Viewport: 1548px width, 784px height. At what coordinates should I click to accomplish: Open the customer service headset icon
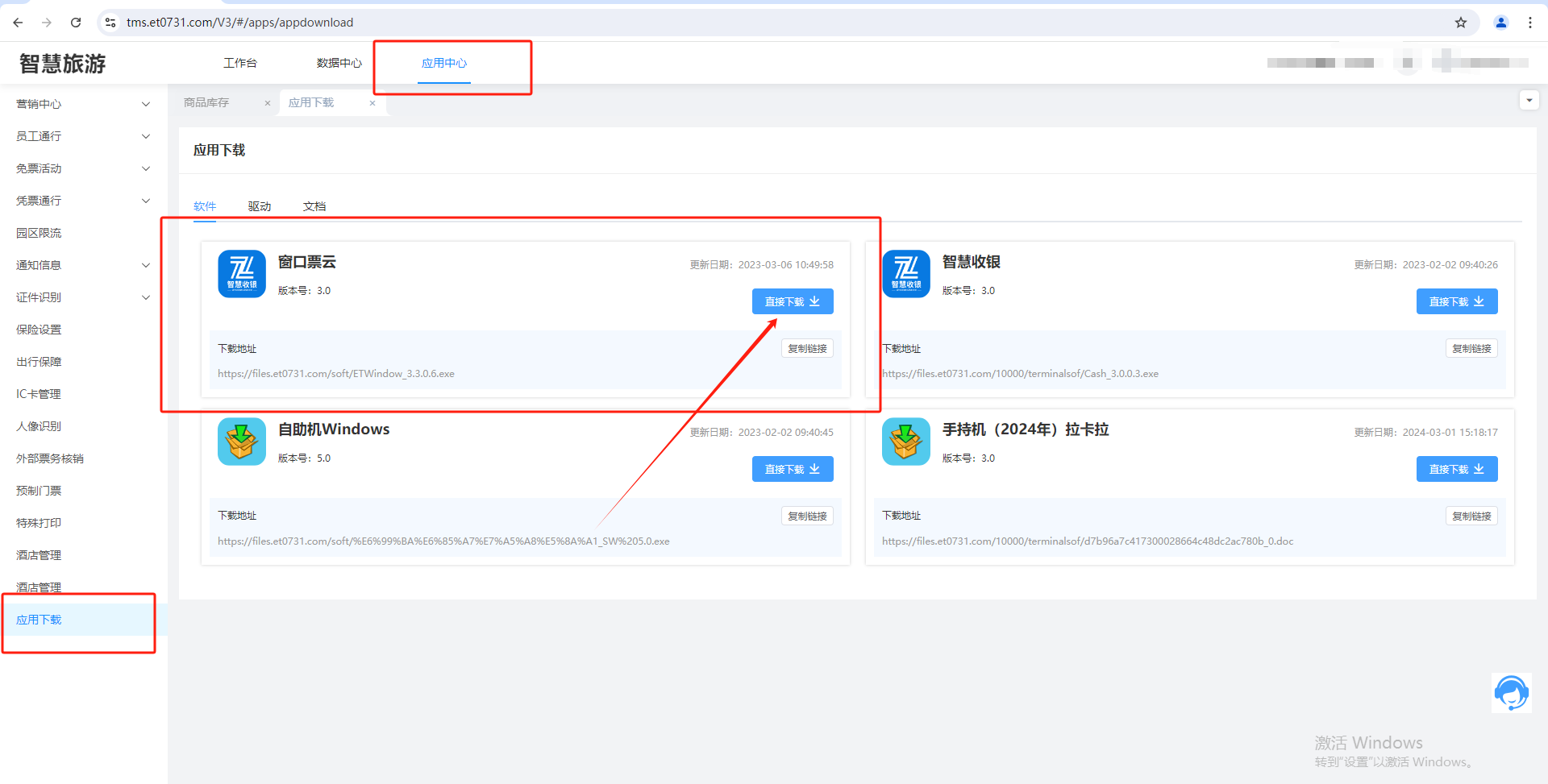(1511, 693)
